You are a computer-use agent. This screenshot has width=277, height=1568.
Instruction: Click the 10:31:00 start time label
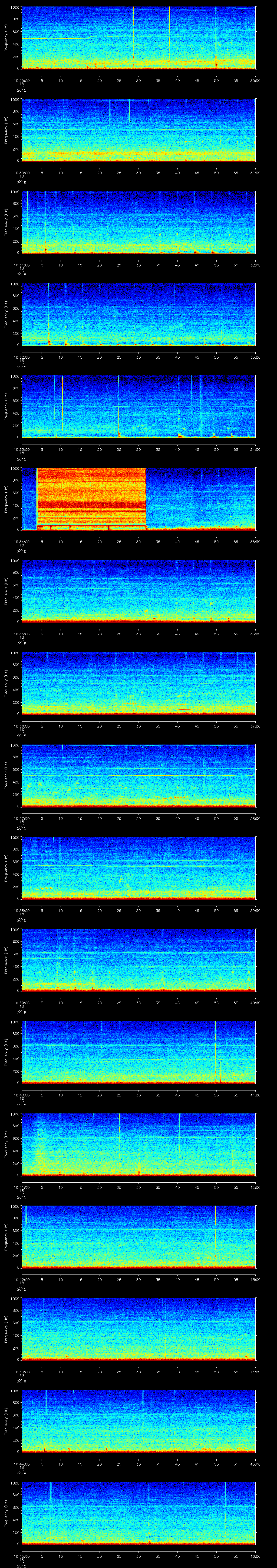(x=21, y=265)
